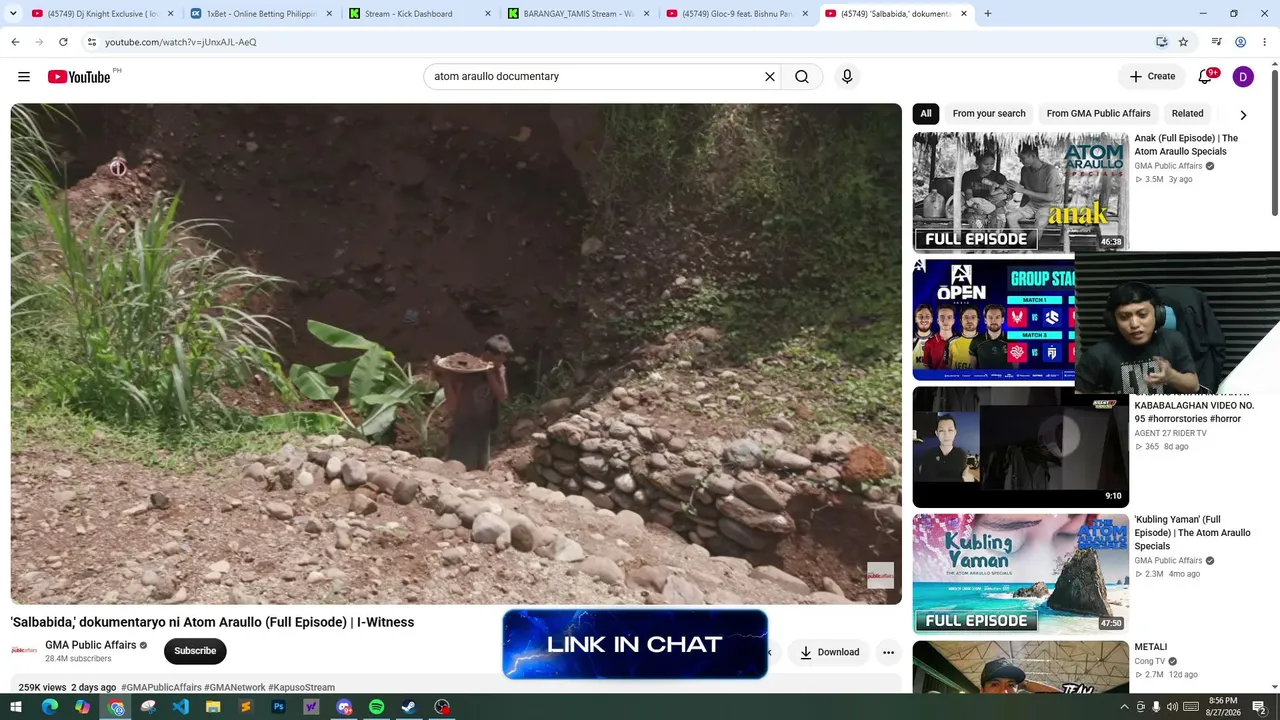Viewport: 1280px width, 720px height.
Task: Open more actions for the video
Action: (x=888, y=652)
